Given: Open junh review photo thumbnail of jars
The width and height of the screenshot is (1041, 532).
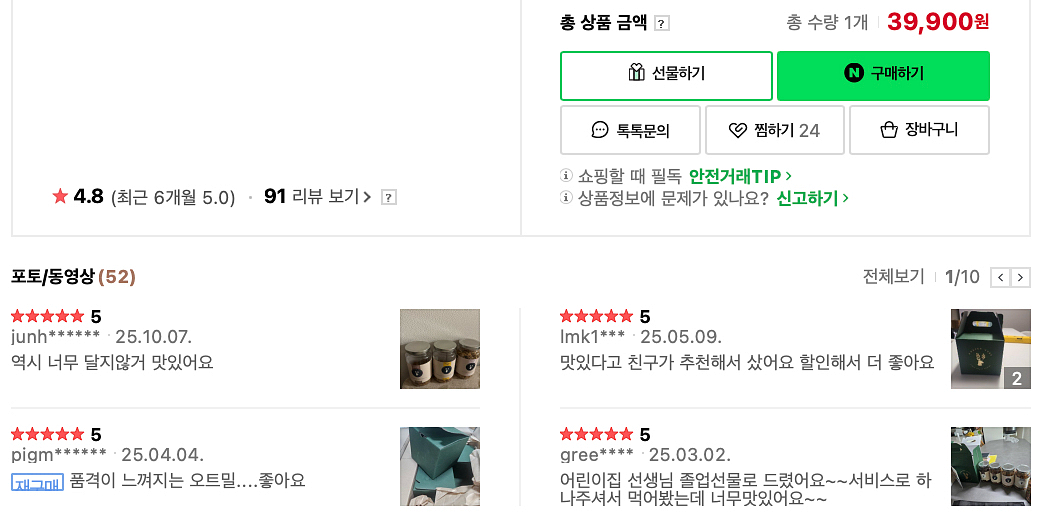Looking at the screenshot, I should (440, 349).
